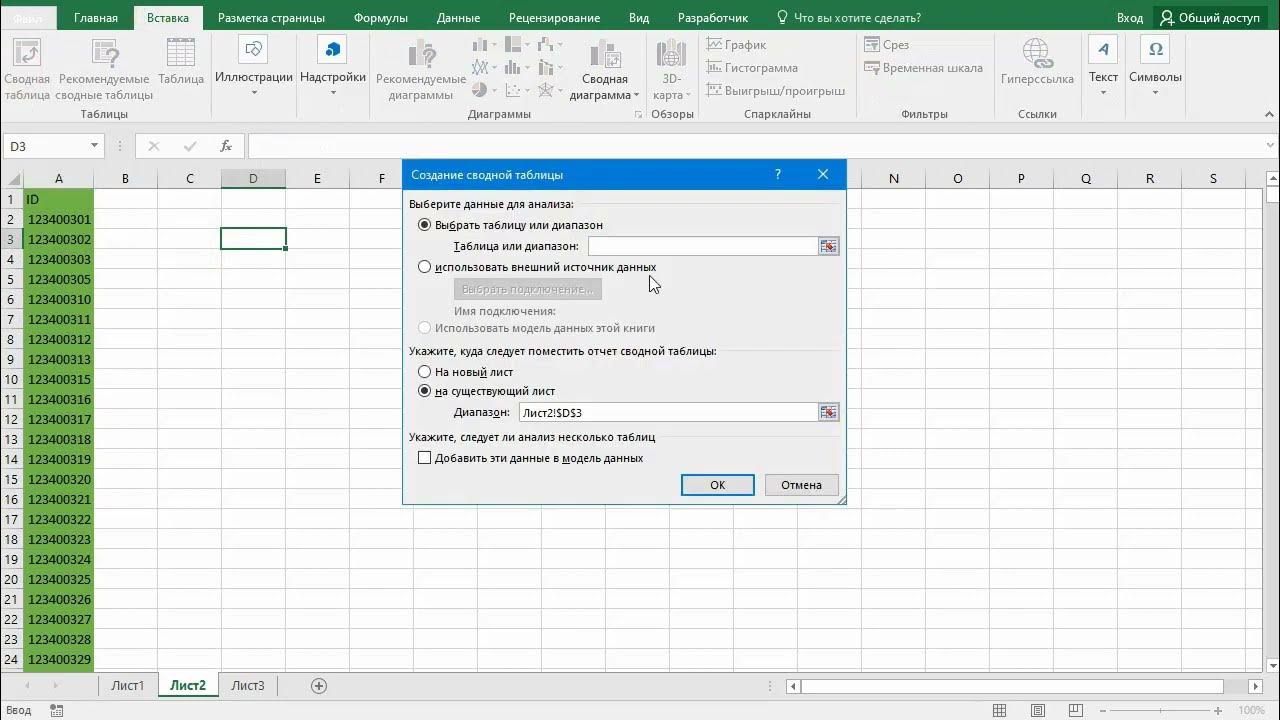Select the column D header
This screenshot has height=720, width=1280.
(253, 179)
